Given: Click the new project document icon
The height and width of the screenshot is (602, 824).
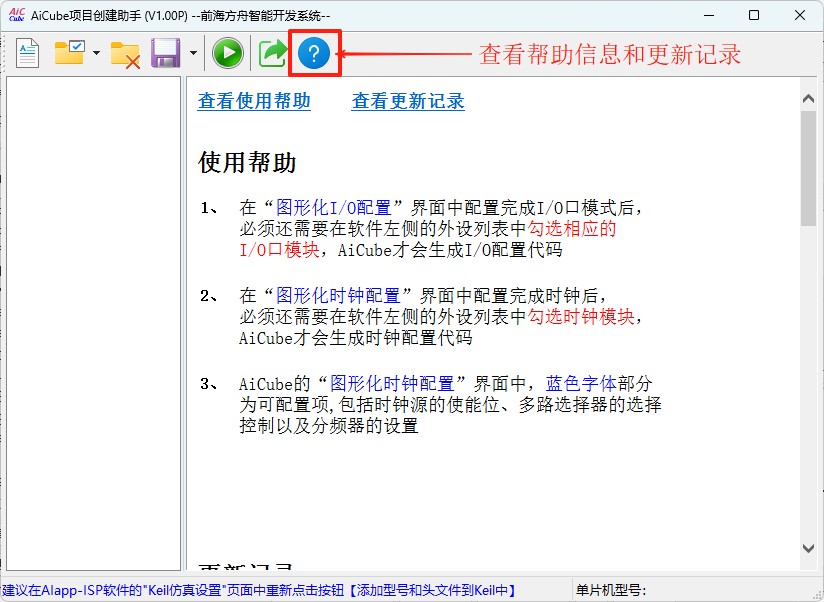Looking at the screenshot, I should click(27, 53).
